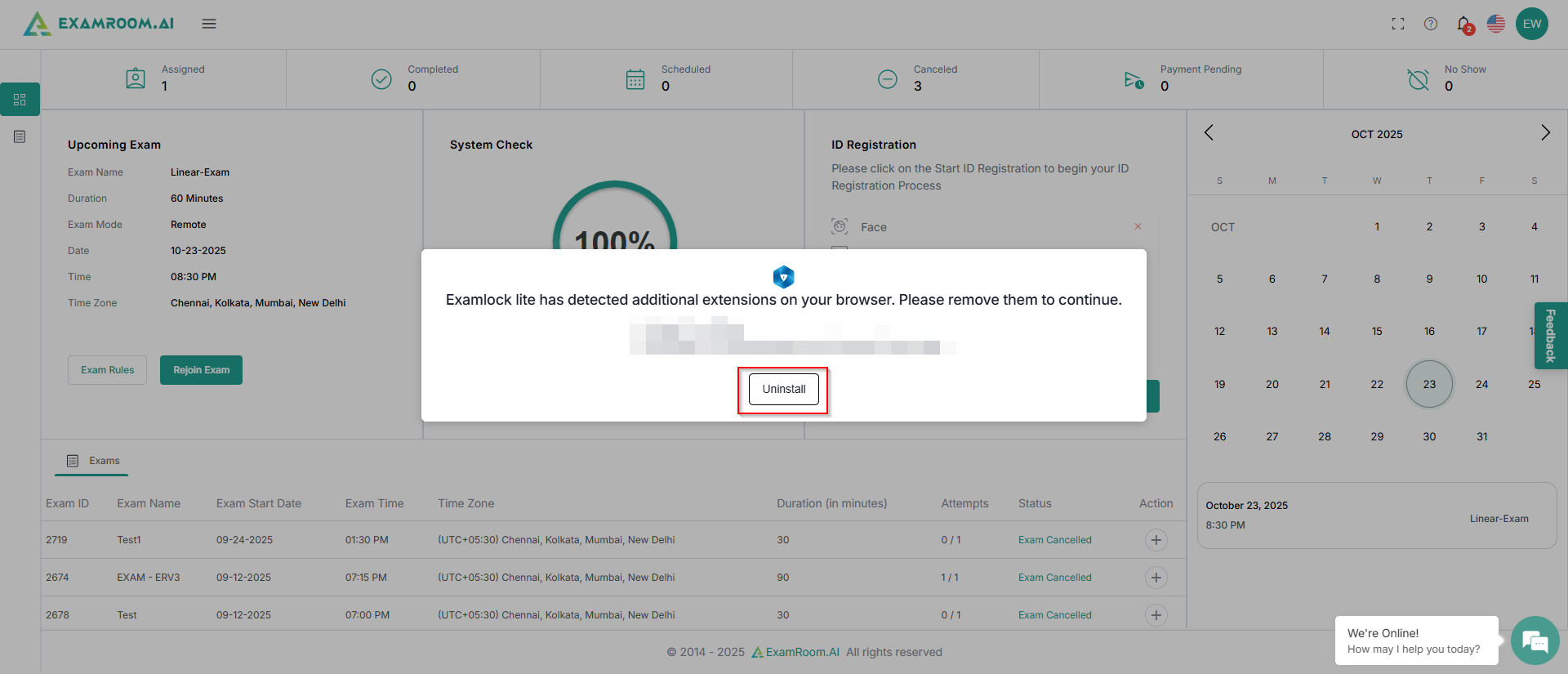The height and width of the screenshot is (674, 1568).
Task: Select October 23 on the calendar
Action: (x=1429, y=384)
